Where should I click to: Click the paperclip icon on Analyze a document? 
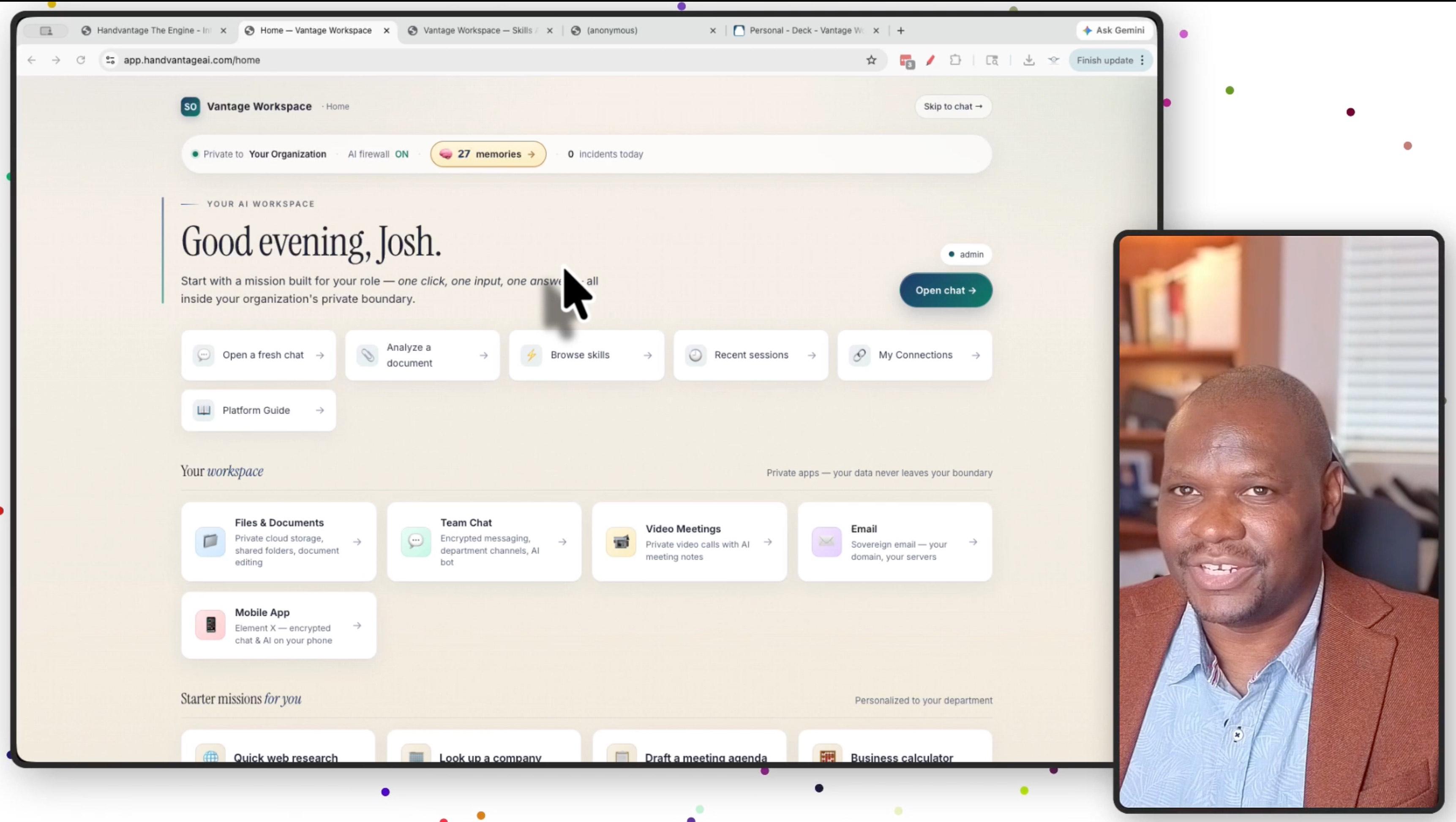(x=368, y=355)
